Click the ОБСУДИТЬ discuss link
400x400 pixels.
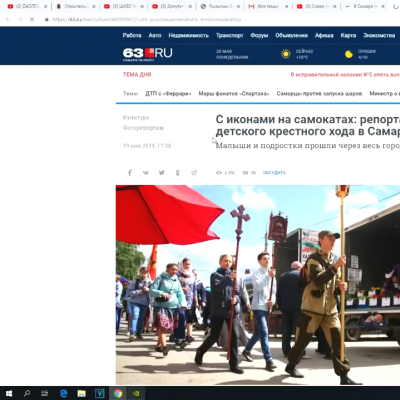pyautogui.click(x=274, y=173)
